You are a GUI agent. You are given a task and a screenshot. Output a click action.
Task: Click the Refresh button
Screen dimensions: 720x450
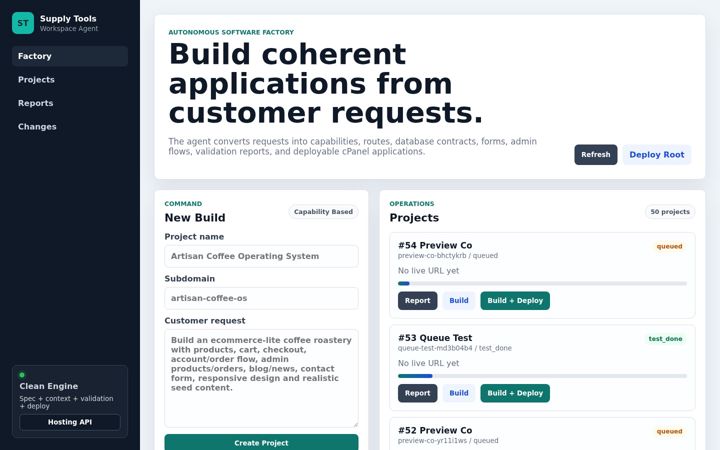tap(596, 155)
